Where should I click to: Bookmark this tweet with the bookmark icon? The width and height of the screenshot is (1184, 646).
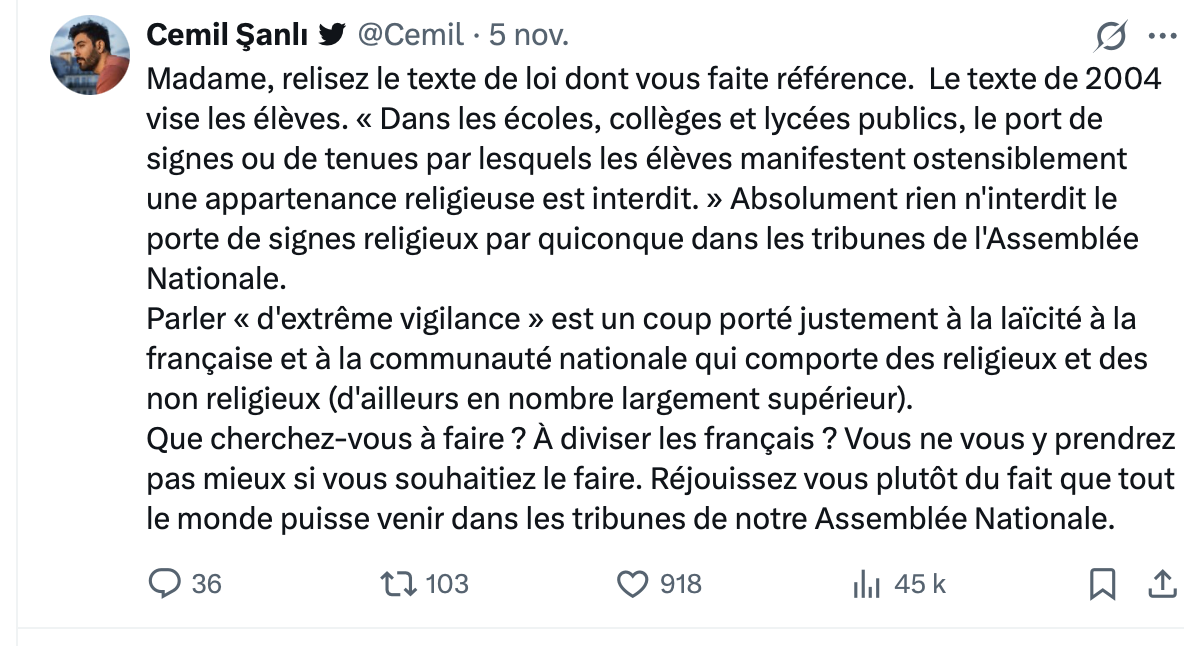point(1102,584)
